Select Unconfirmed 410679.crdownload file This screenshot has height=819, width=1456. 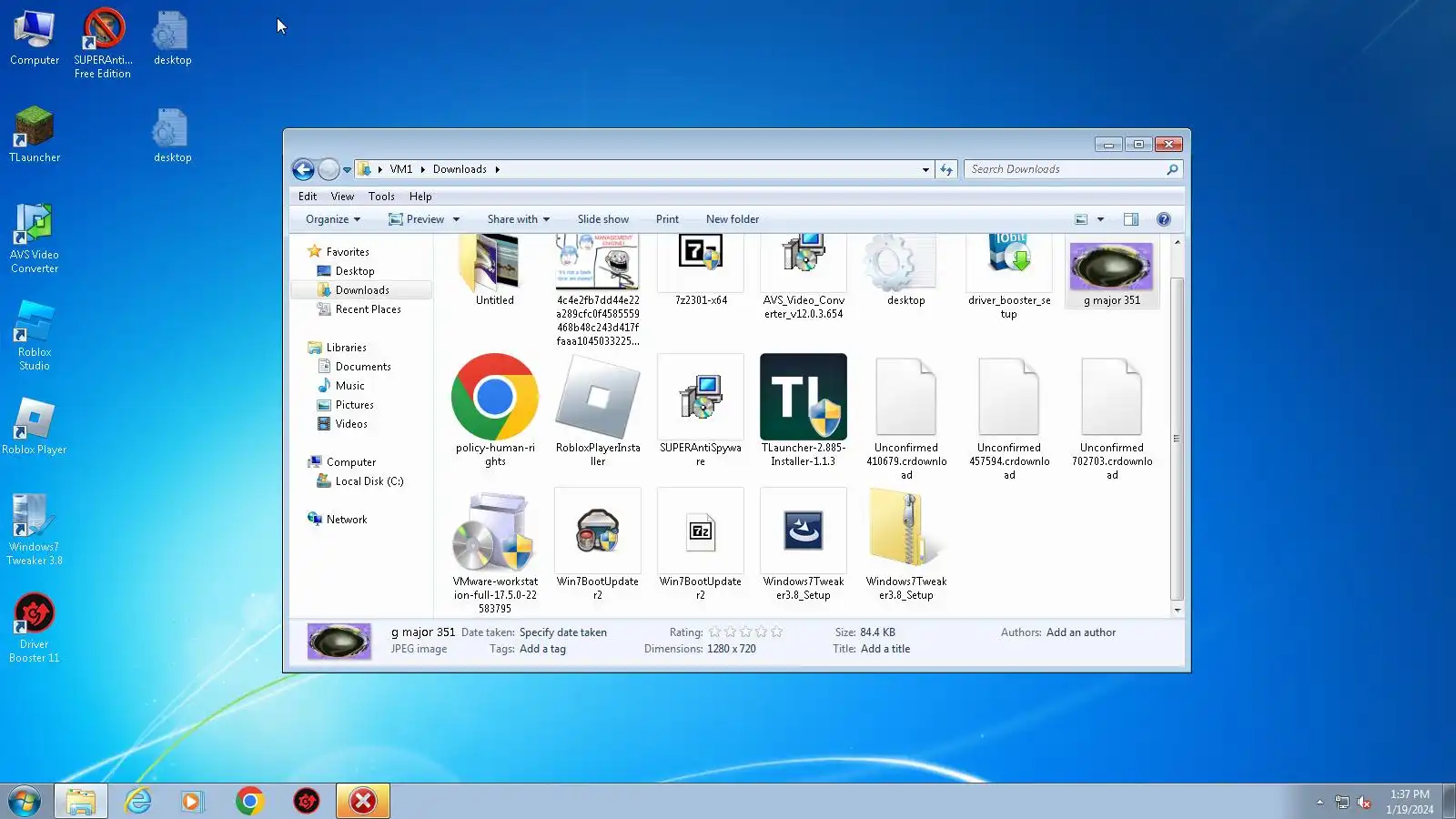(906, 418)
